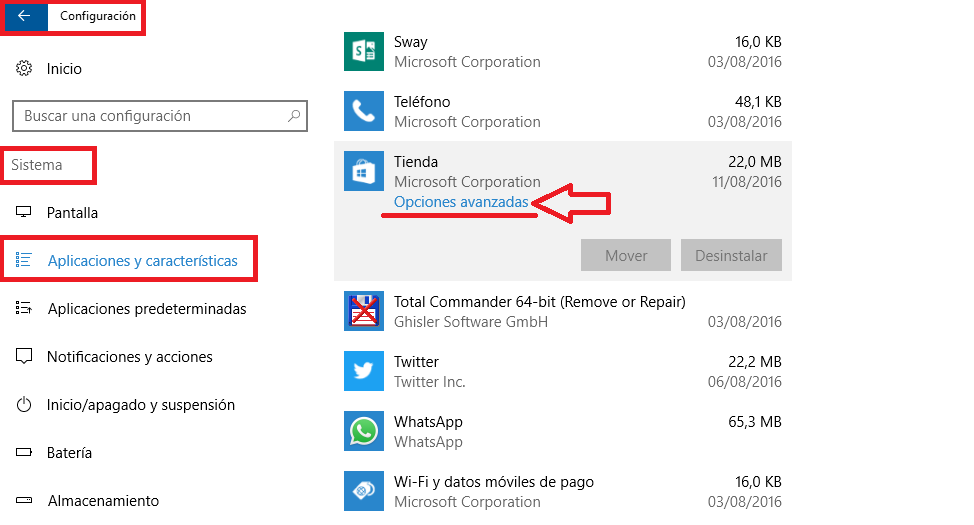Screen dimensions: 974x525
Task: Go back with the arrow button
Action: click(25, 16)
